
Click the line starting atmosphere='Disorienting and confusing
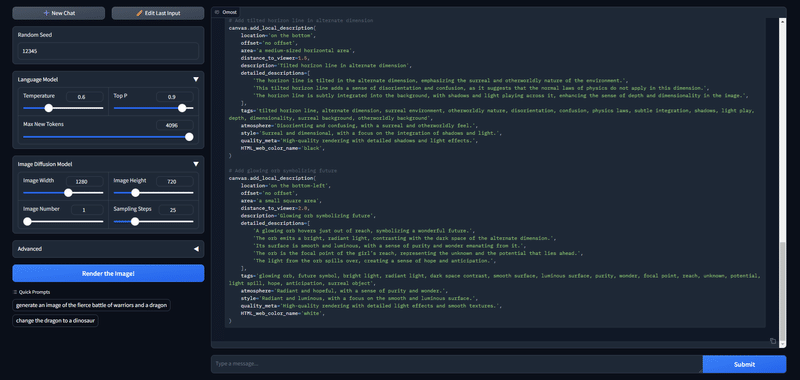(x=359, y=125)
